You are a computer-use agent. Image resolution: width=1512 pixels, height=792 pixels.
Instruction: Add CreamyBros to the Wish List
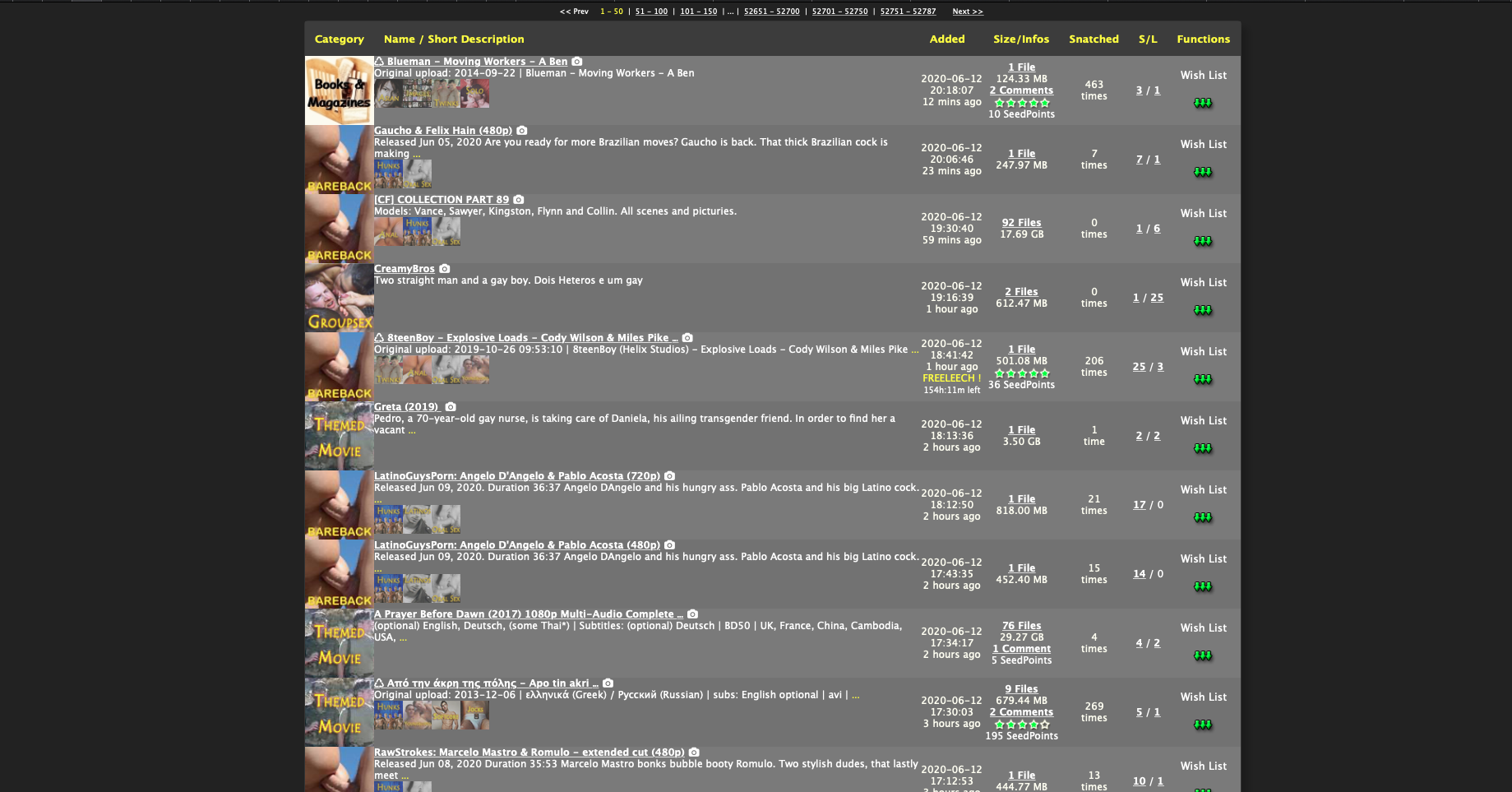pyautogui.click(x=1203, y=282)
